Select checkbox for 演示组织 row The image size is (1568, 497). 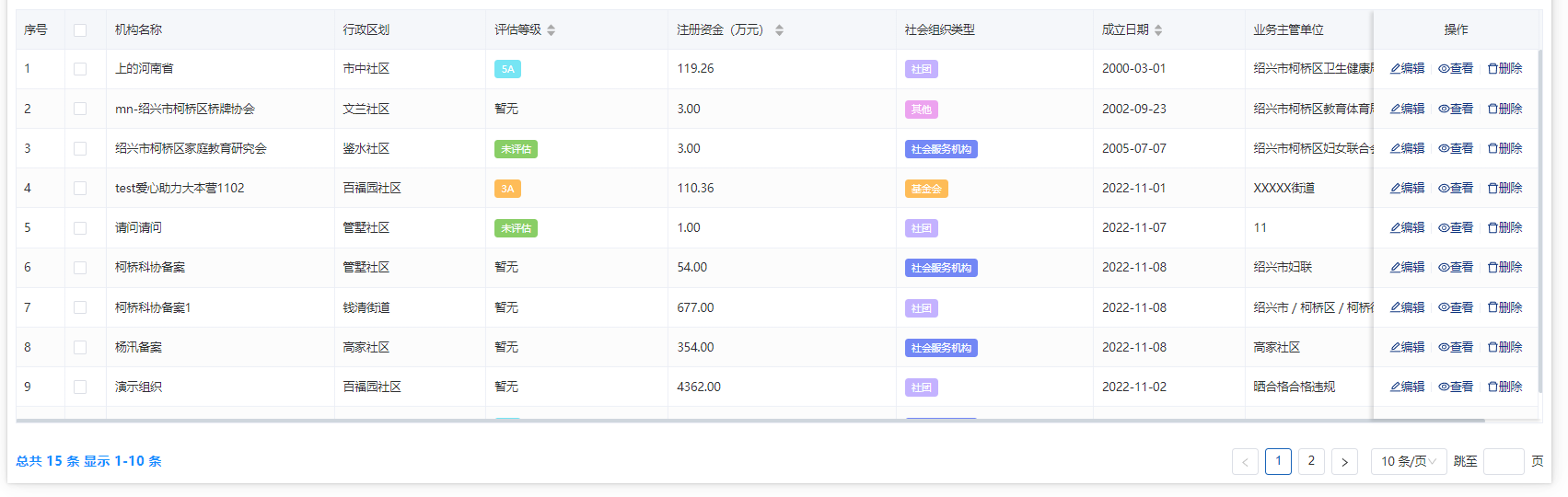pyautogui.click(x=80, y=387)
